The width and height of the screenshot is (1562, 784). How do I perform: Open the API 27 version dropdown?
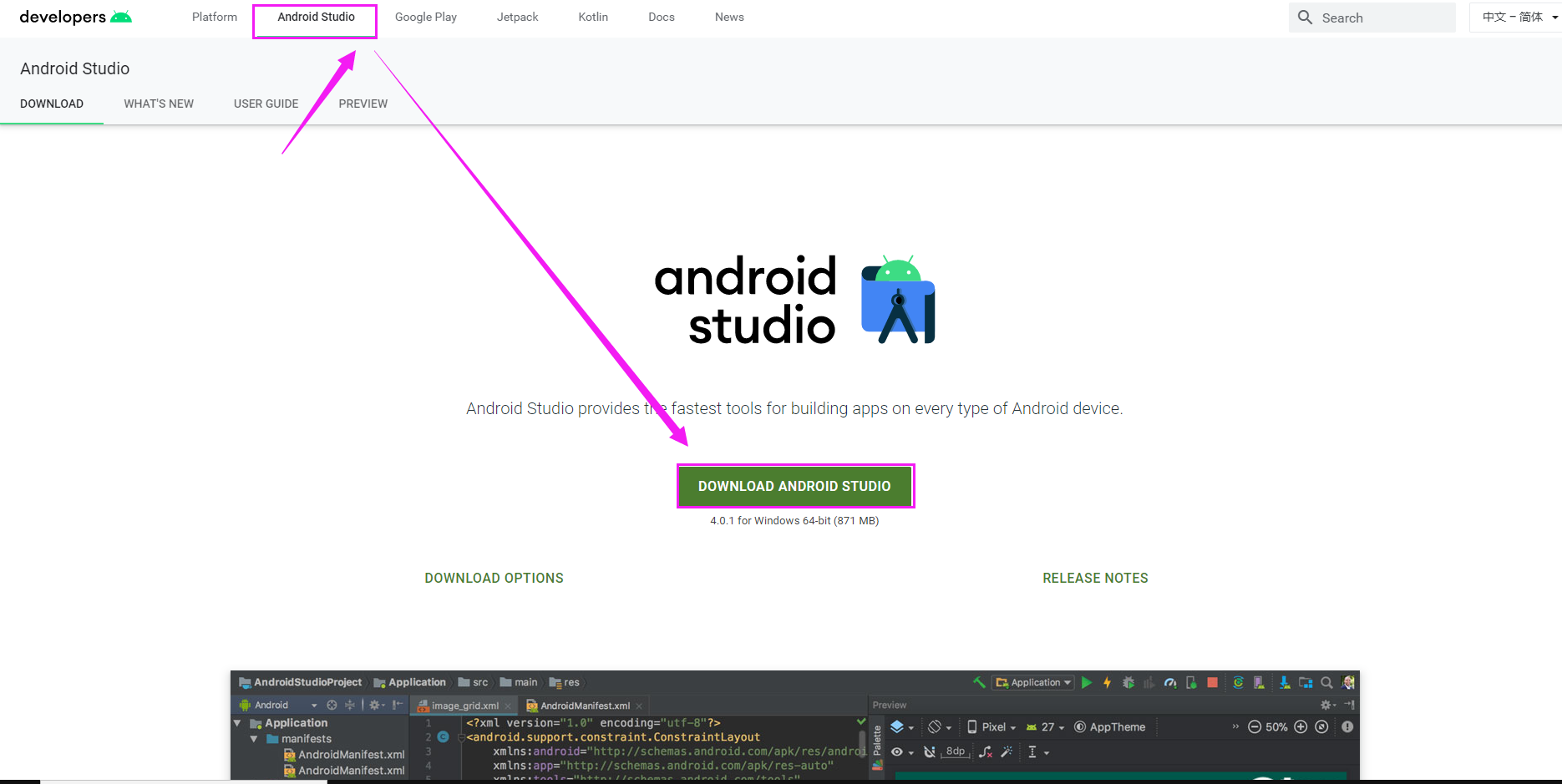[1045, 726]
